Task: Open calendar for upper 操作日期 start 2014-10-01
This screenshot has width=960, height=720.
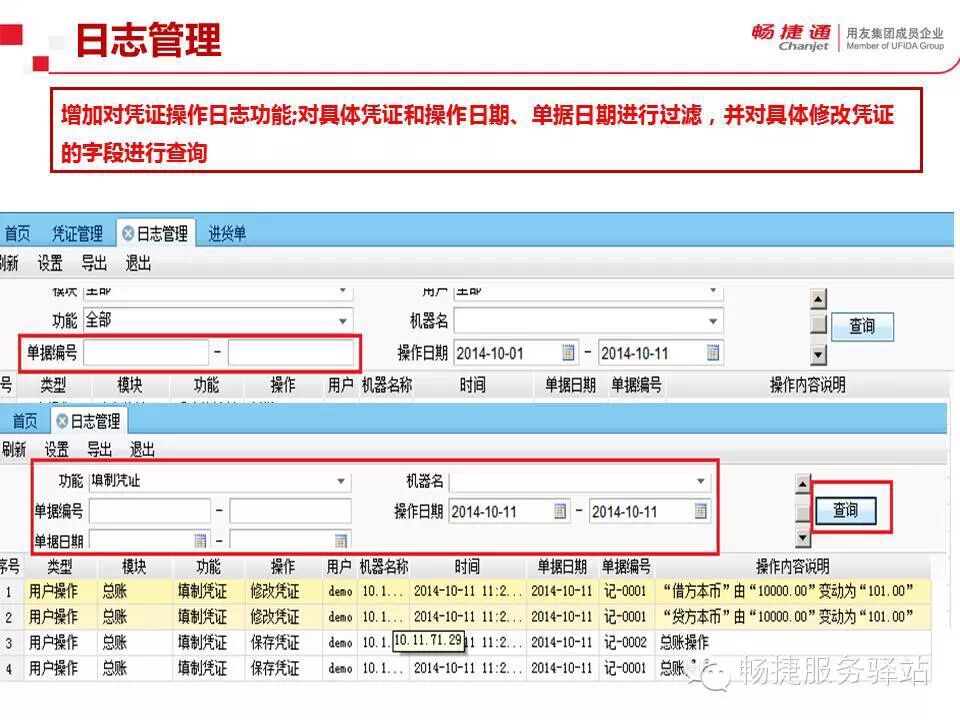Action: 568,353
